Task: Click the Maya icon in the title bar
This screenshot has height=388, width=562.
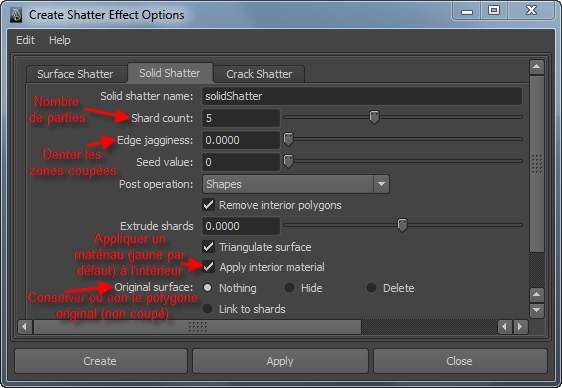Action: [x=16, y=15]
